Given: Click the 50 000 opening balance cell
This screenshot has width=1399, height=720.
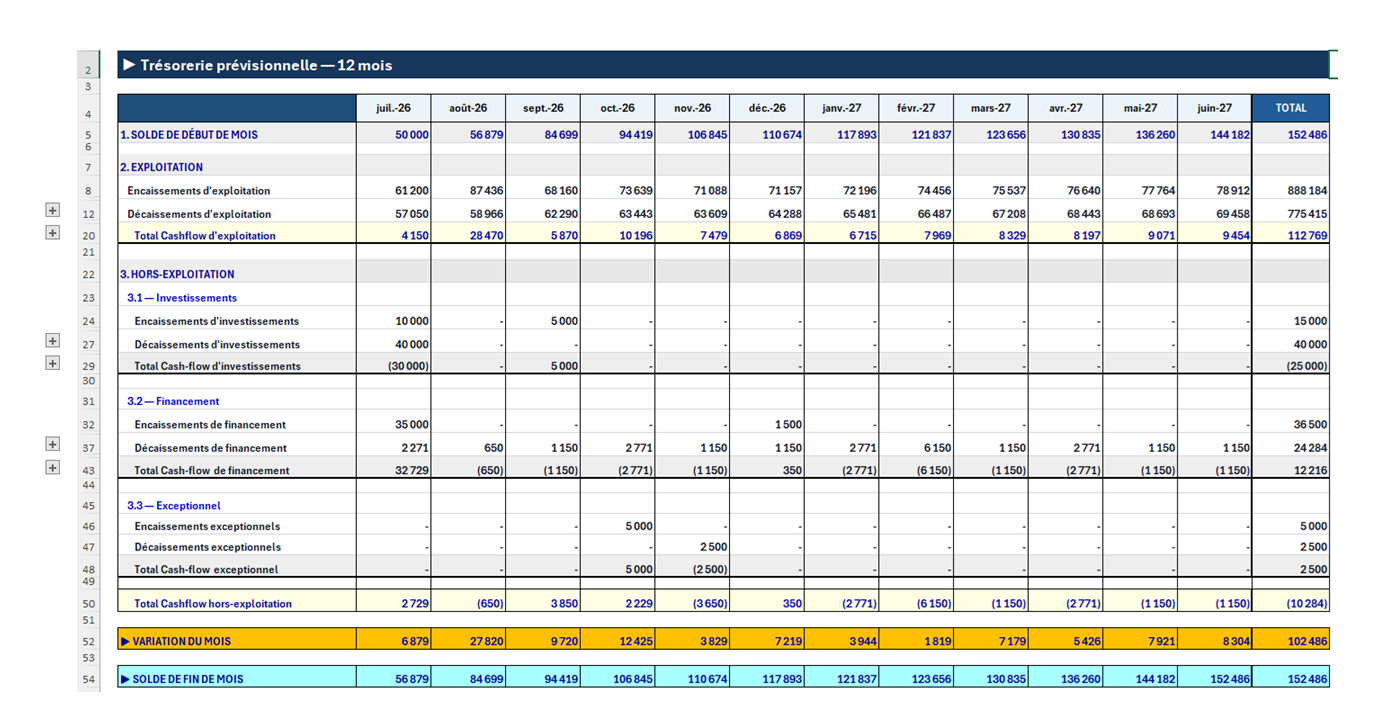Looking at the screenshot, I should pos(394,134).
